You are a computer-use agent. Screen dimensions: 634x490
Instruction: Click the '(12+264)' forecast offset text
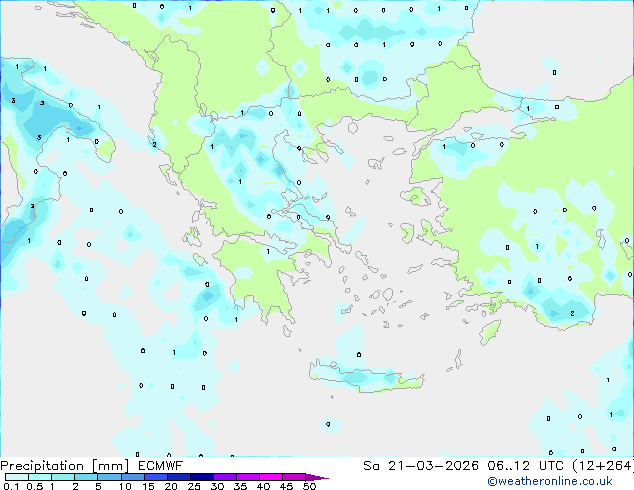pos(602,466)
